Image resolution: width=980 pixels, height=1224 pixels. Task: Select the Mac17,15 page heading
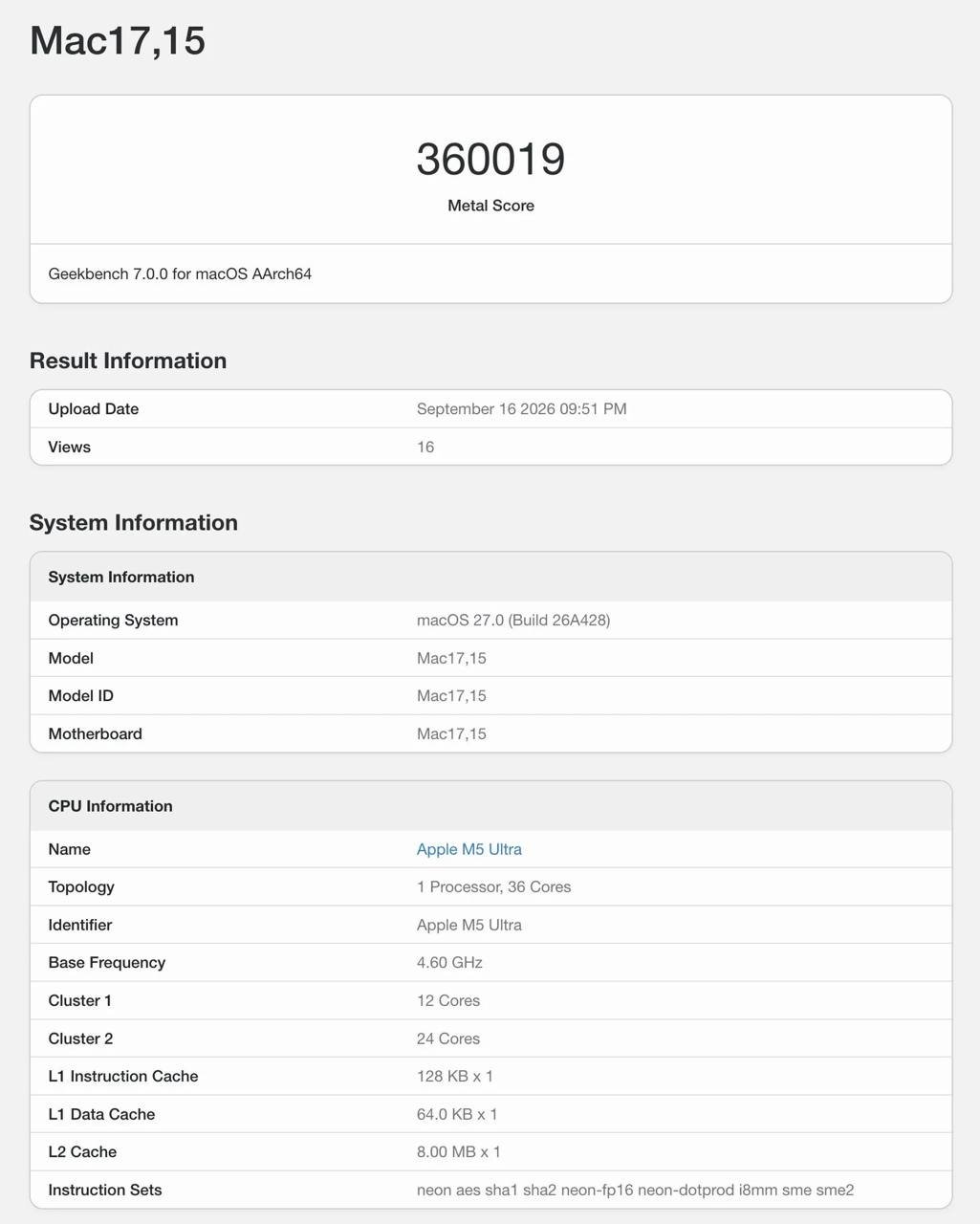tap(118, 41)
